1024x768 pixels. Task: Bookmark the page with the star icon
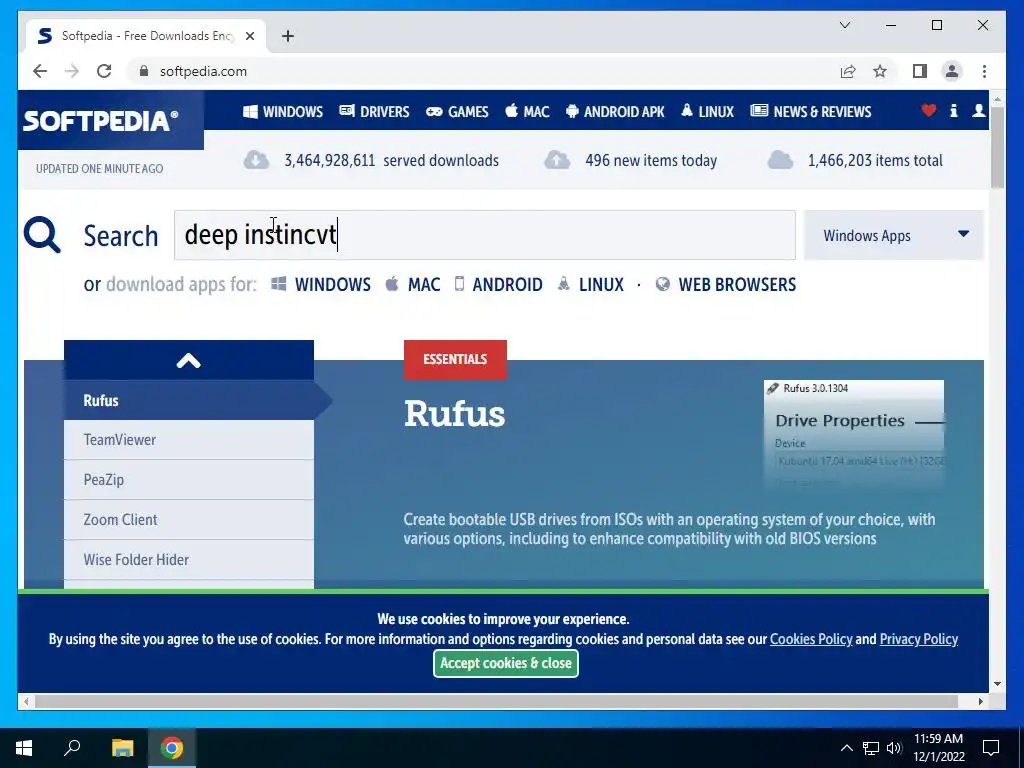tap(880, 71)
